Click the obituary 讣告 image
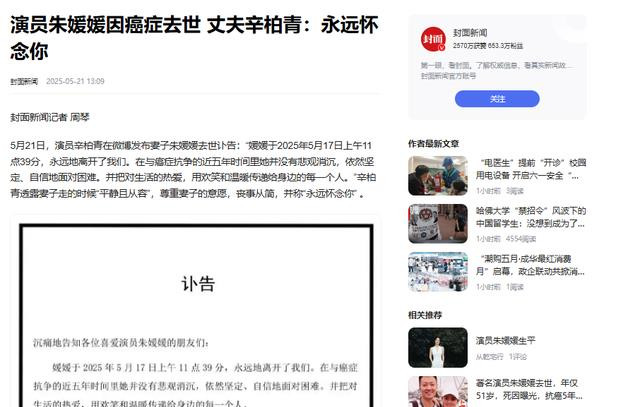The height and width of the screenshot is (407, 640). pos(196,315)
